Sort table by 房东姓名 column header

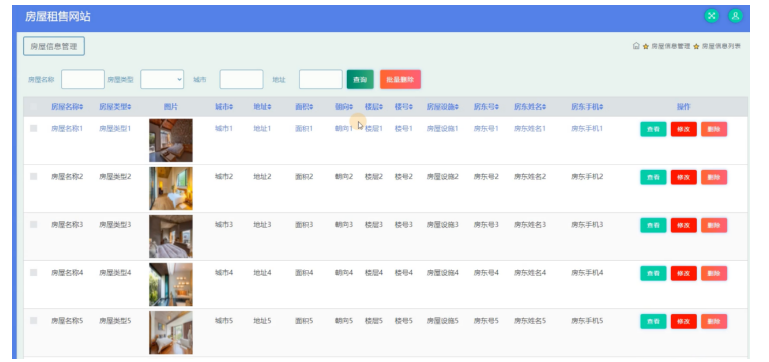pyautogui.click(x=530, y=106)
